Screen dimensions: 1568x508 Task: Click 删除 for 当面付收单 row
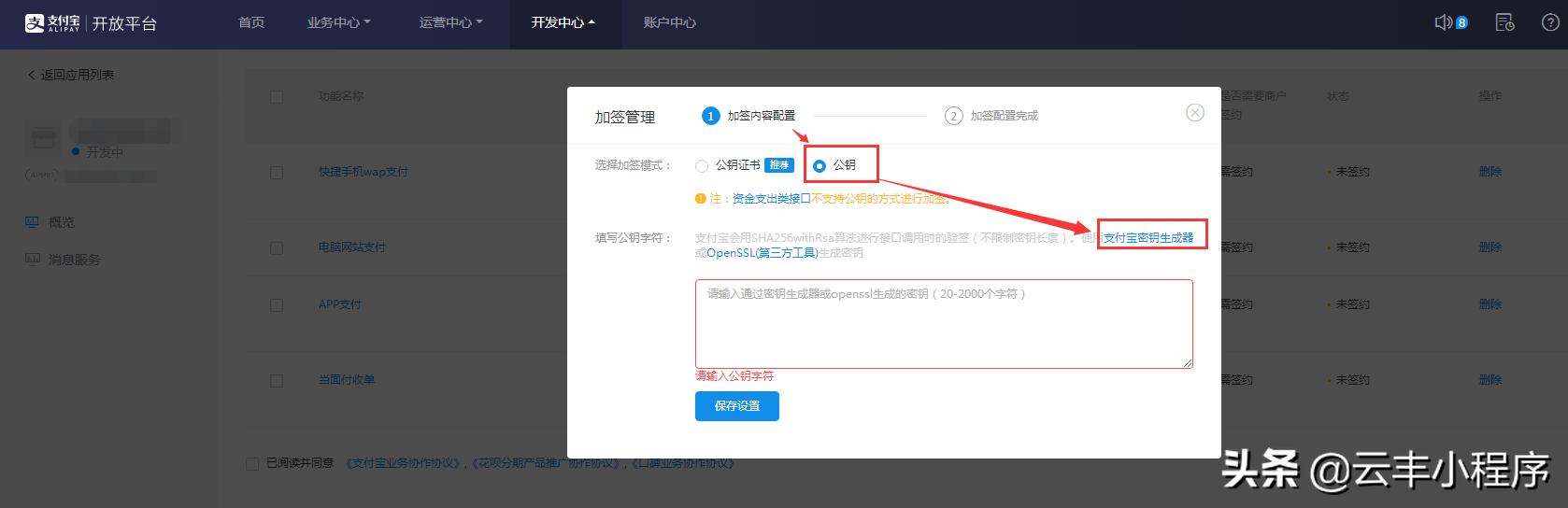click(x=1490, y=380)
